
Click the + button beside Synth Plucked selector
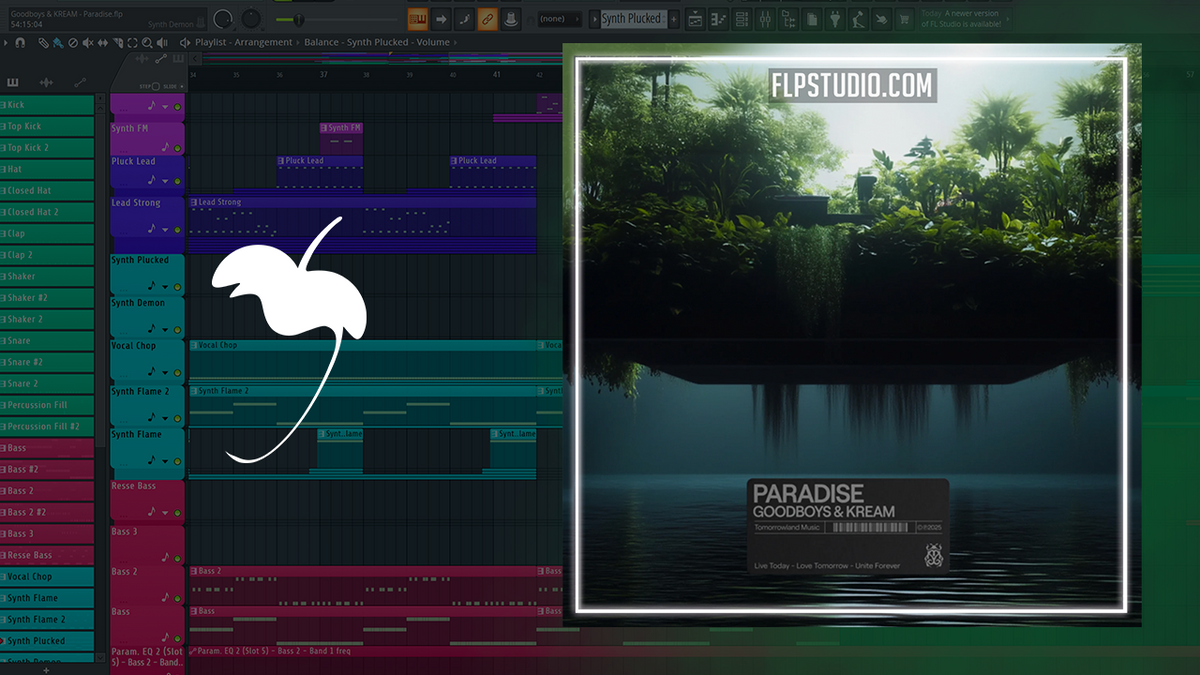(x=673, y=18)
